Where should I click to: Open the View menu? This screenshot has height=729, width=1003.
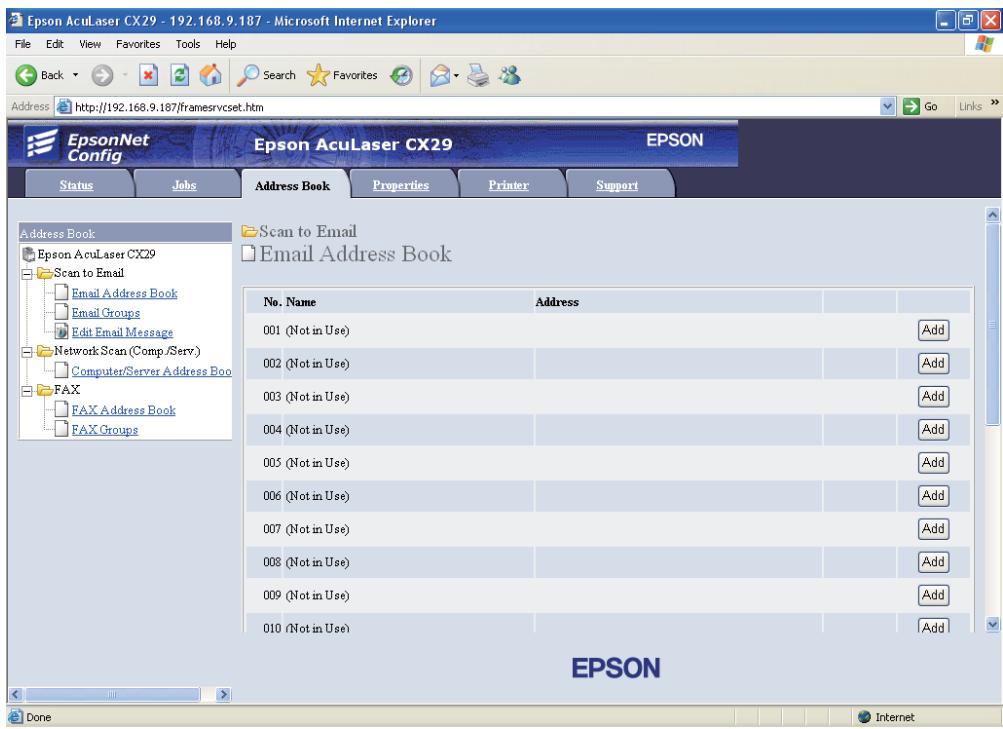(x=90, y=44)
